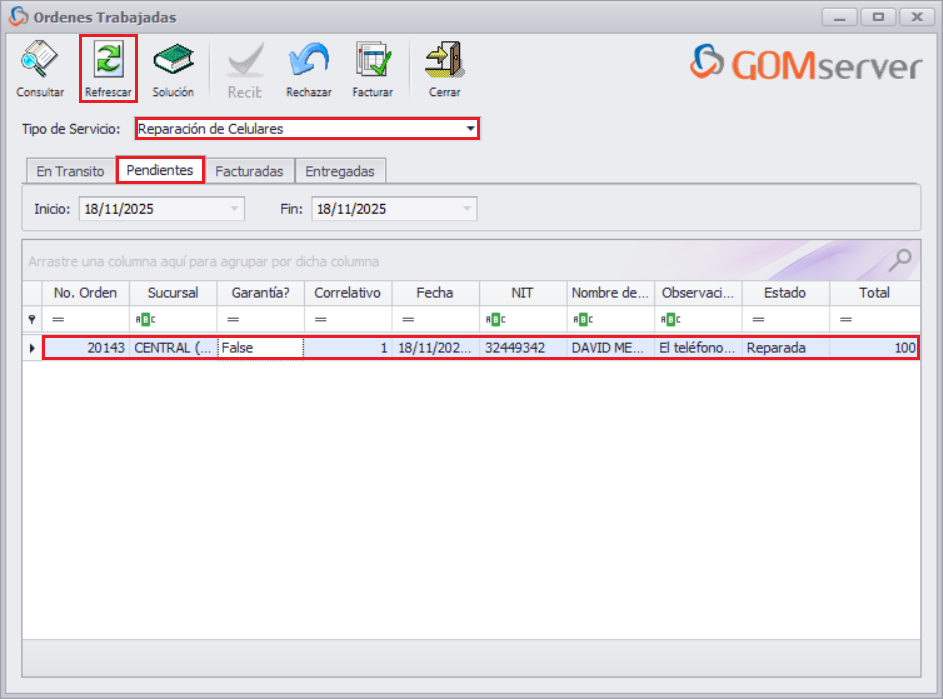This screenshot has width=943, height=699.
Task: Sort by the No. Orden column header
Action: [x=85, y=293]
